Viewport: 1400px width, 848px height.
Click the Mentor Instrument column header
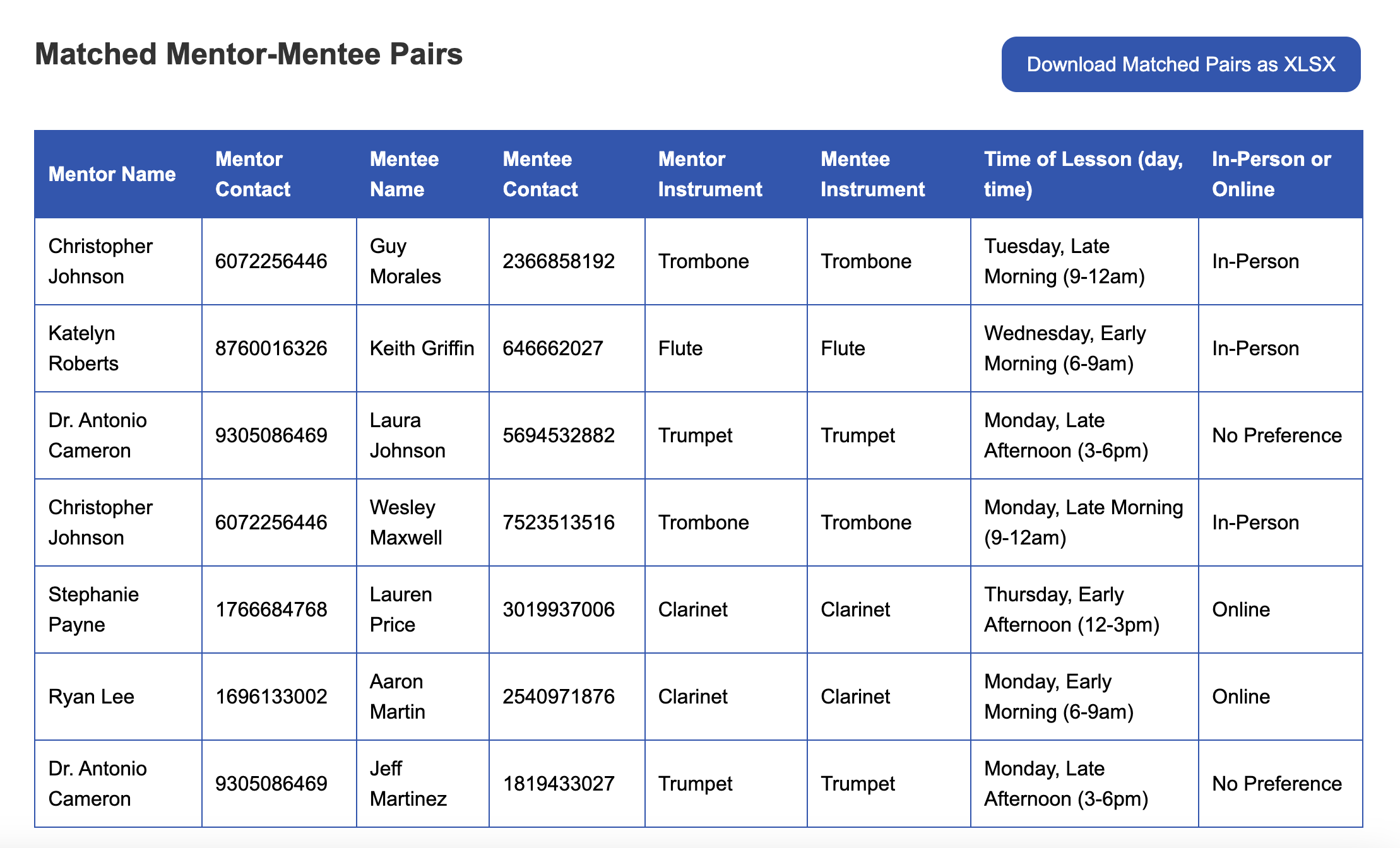709,174
